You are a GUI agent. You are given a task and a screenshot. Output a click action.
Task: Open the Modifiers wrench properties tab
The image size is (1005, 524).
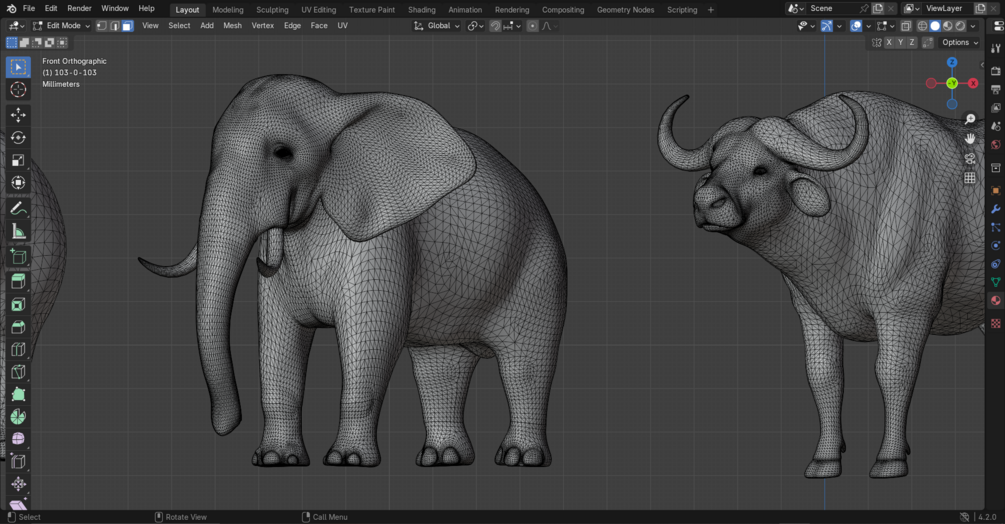pos(995,209)
